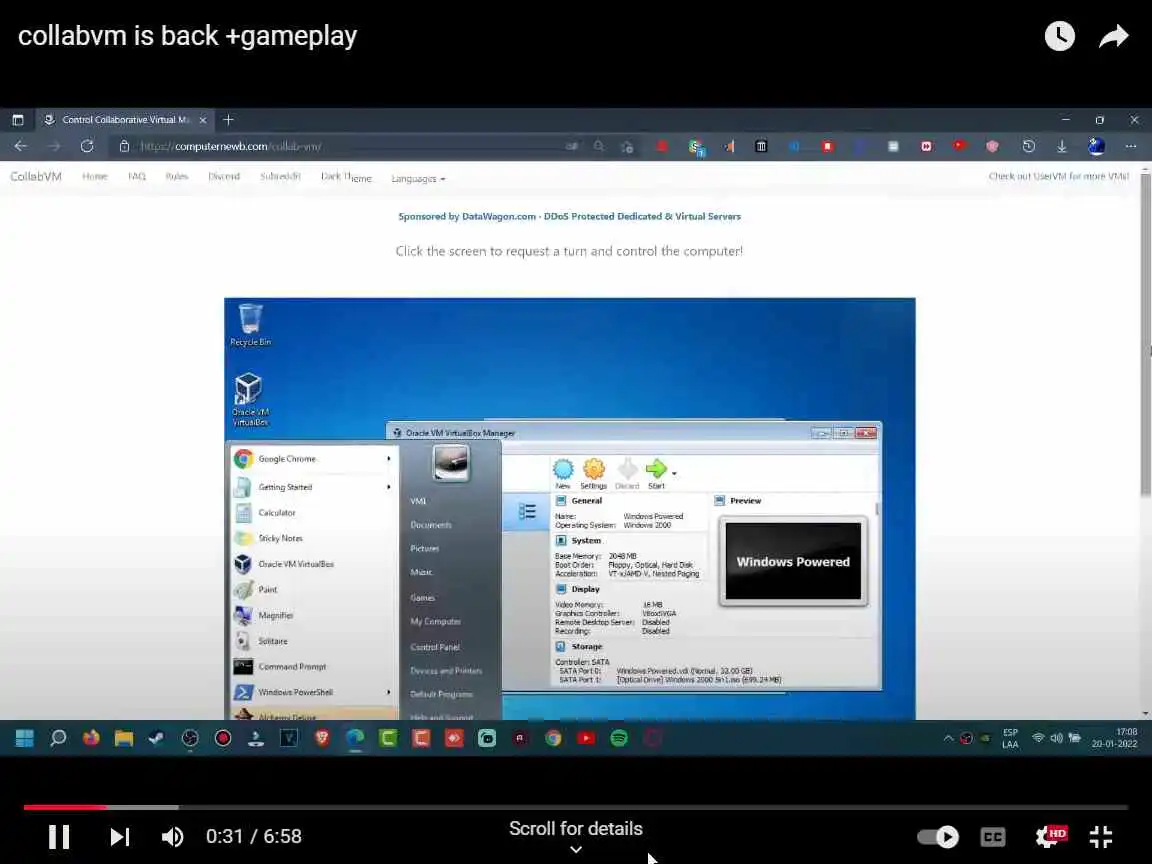Viewport: 1152px width, 864px height.
Task: Open a new browser tab with the plus
Action: (228, 120)
